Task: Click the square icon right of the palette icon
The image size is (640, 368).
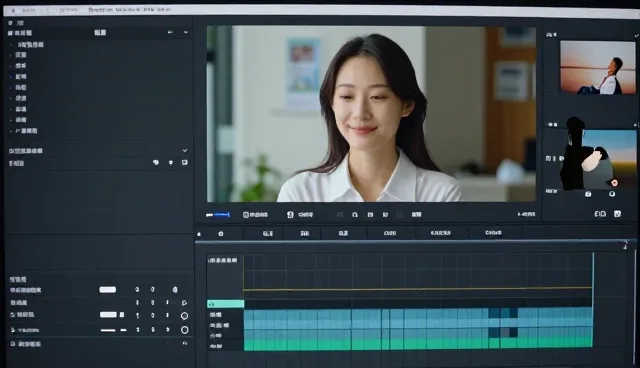Action: 184,162
